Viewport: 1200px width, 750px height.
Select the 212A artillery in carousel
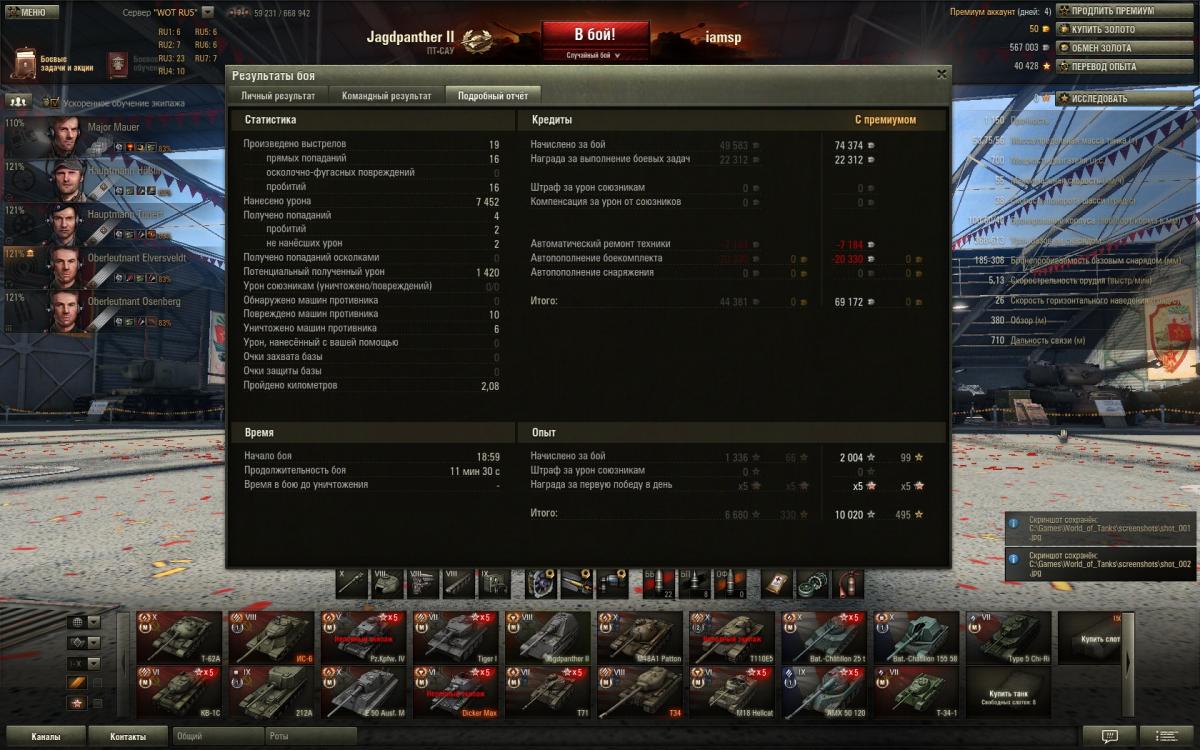271,693
